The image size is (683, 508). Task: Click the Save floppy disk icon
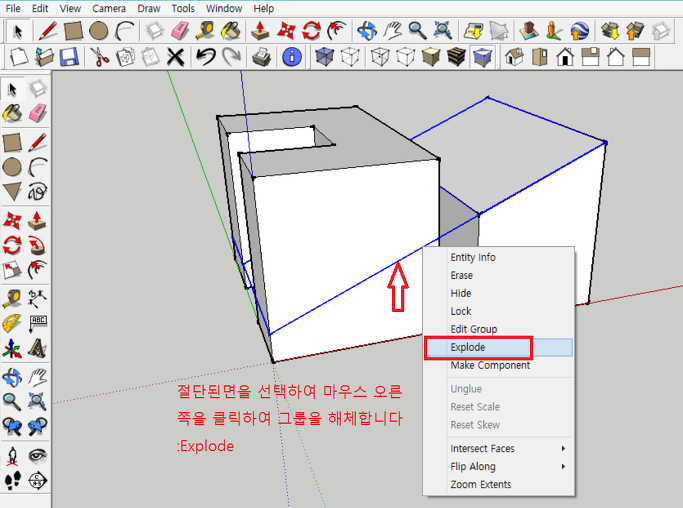(69, 57)
